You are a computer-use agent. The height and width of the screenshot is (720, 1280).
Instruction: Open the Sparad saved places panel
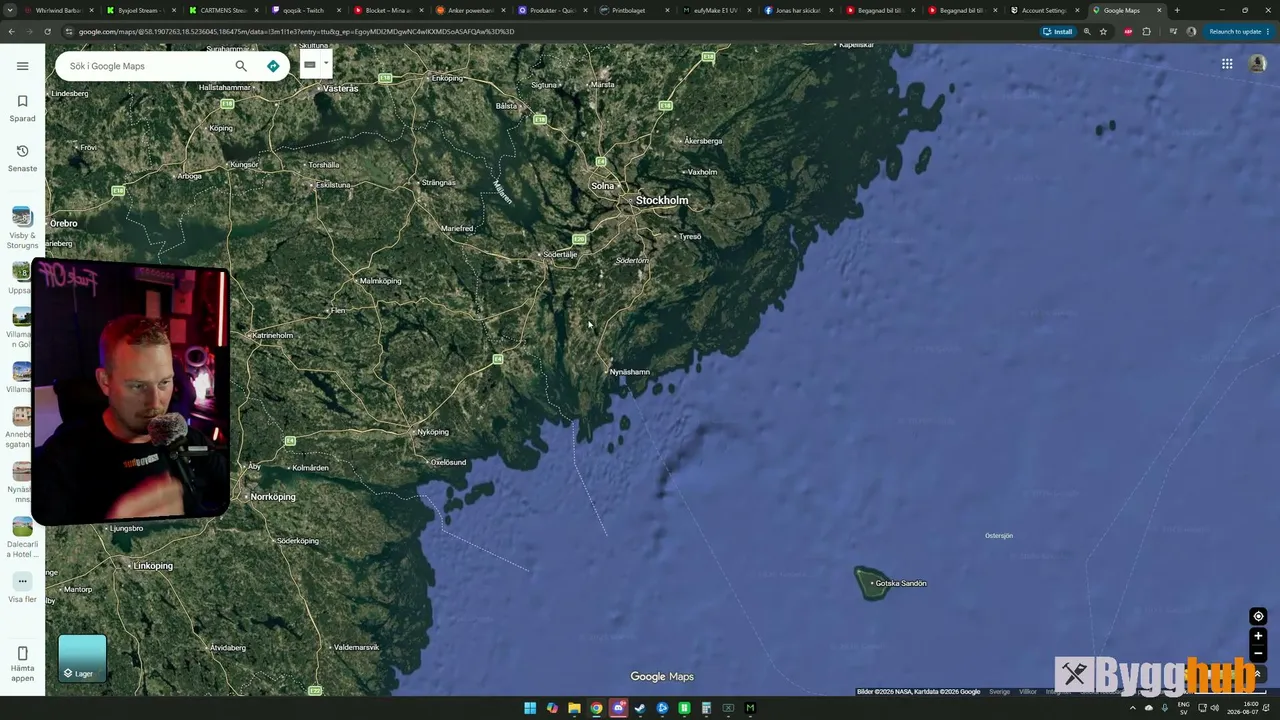coord(22,108)
